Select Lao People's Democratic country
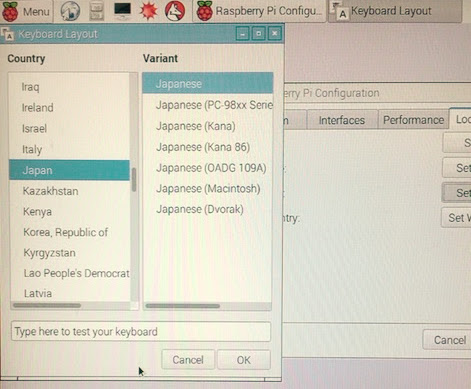Screen dimensions: 471x389 tap(69, 274)
